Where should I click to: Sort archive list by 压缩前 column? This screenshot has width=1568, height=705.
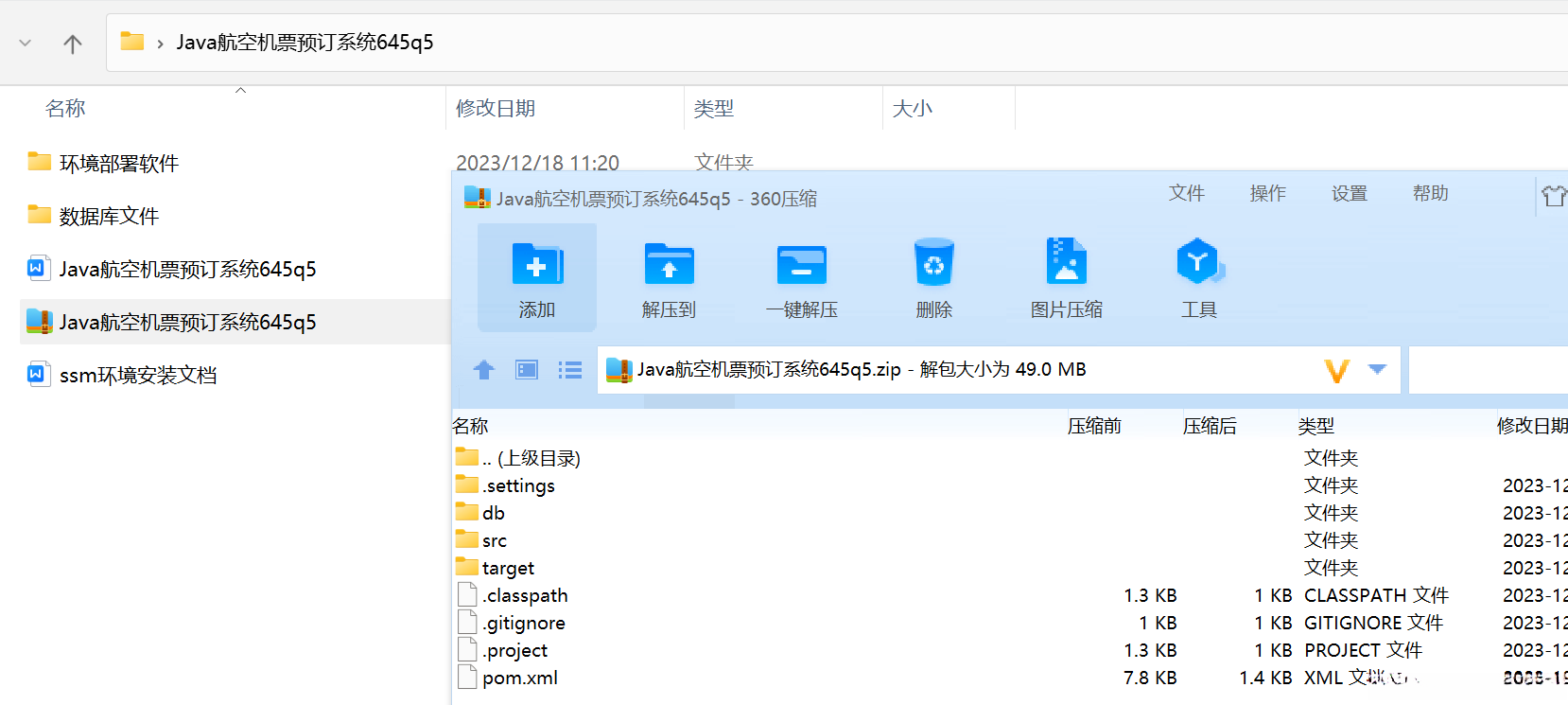[x=1094, y=426]
